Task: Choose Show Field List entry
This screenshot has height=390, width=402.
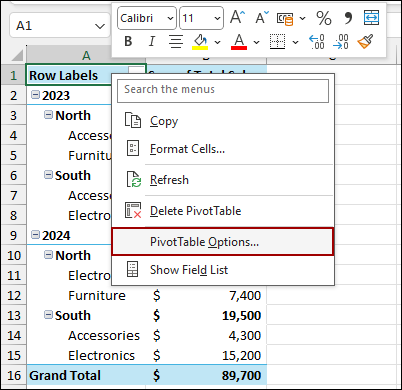Action: (223, 270)
